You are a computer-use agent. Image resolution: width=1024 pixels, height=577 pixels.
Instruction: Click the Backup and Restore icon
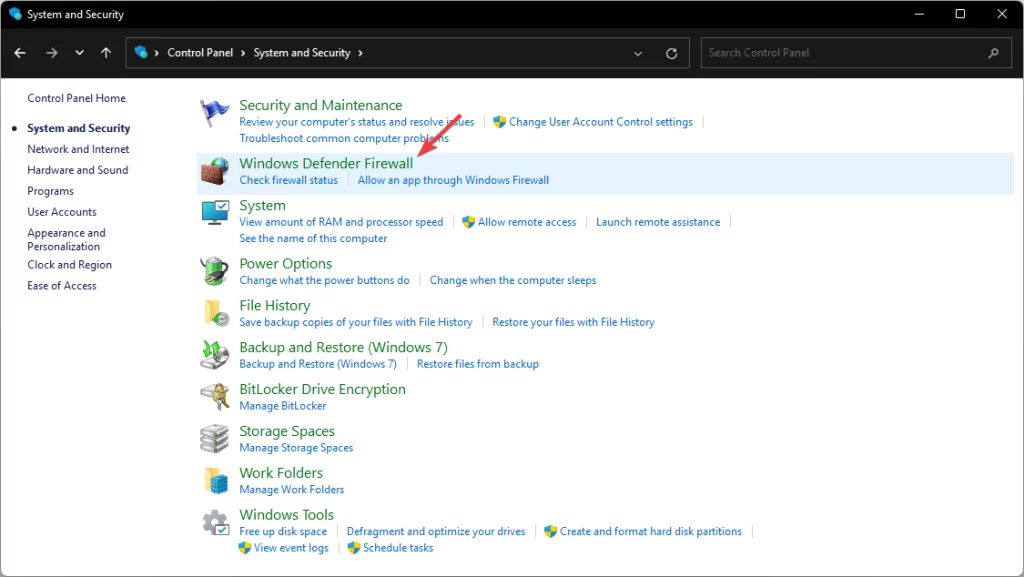tap(213, 354)
